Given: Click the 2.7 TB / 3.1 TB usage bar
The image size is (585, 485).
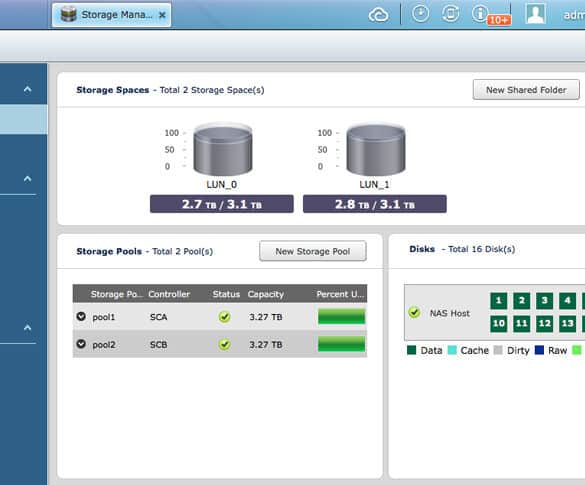Looking at the screenshot, I should tap(222, 204).
